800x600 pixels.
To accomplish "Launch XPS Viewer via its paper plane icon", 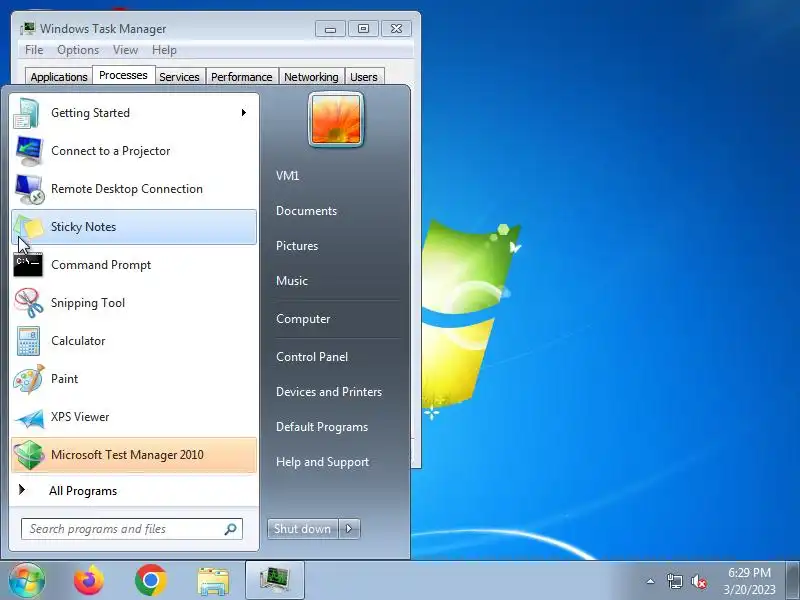I will click(x=30, y=418).
